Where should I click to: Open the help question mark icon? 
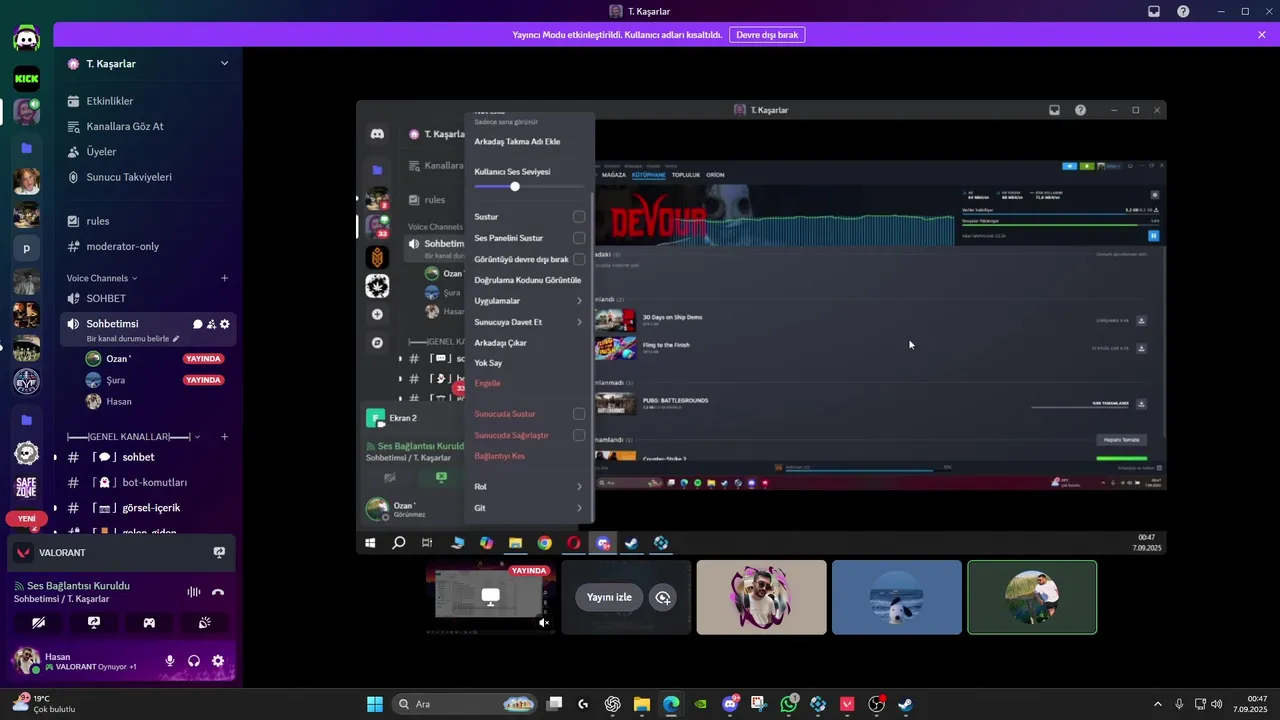click(1183, 11)
